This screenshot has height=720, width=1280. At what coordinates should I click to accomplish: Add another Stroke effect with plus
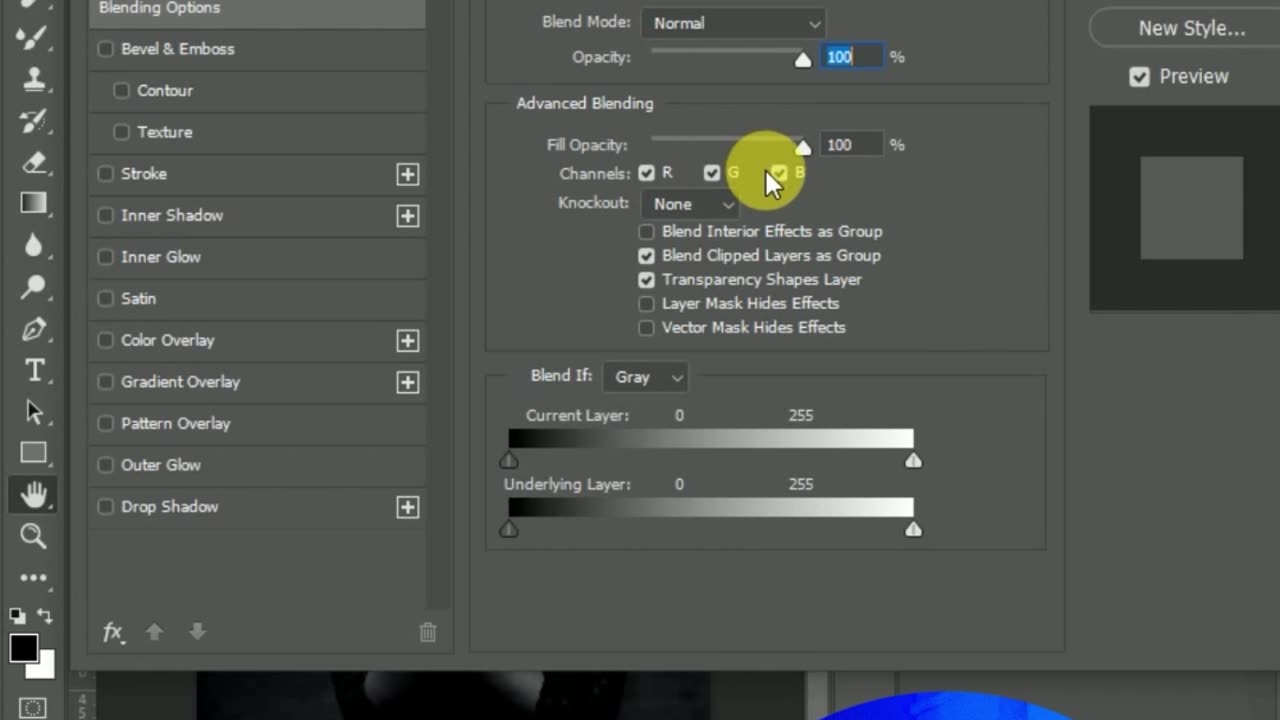pos(407,175)
